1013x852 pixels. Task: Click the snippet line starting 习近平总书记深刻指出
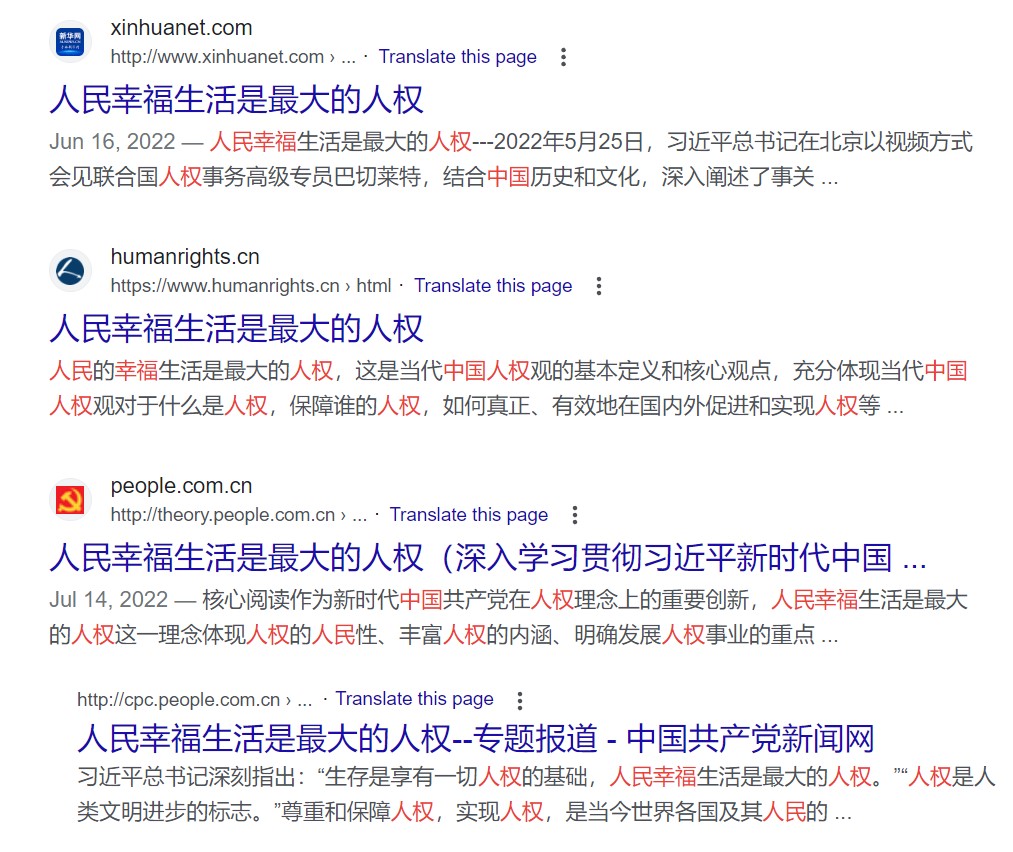point(536,777)
